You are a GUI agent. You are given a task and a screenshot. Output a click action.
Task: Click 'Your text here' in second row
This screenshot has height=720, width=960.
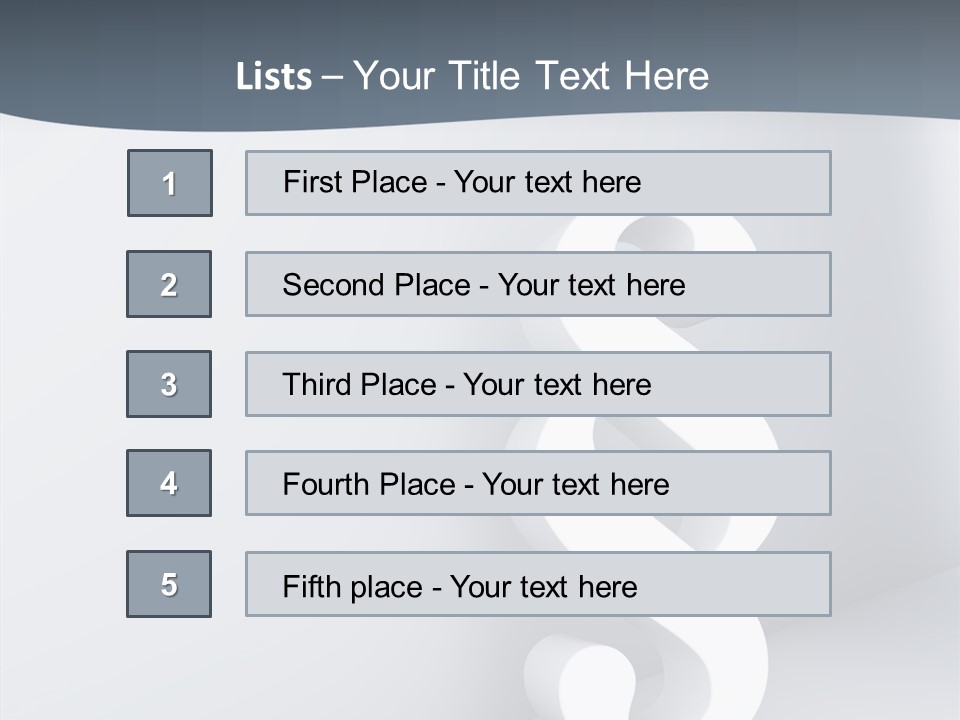pyautogui.click(x=591, y=285)
